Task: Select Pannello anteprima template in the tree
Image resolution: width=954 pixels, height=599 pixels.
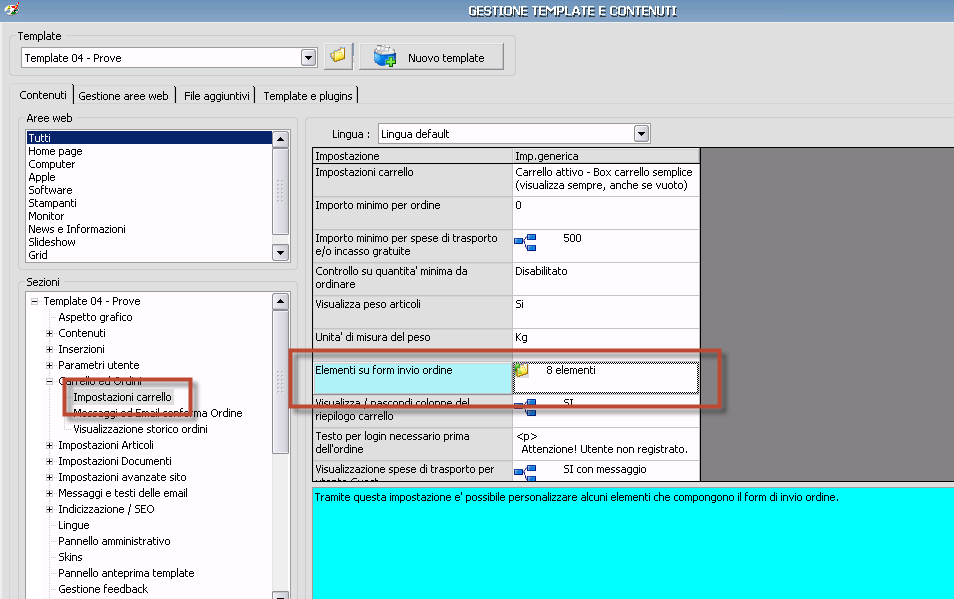Action: click(126, 573)
